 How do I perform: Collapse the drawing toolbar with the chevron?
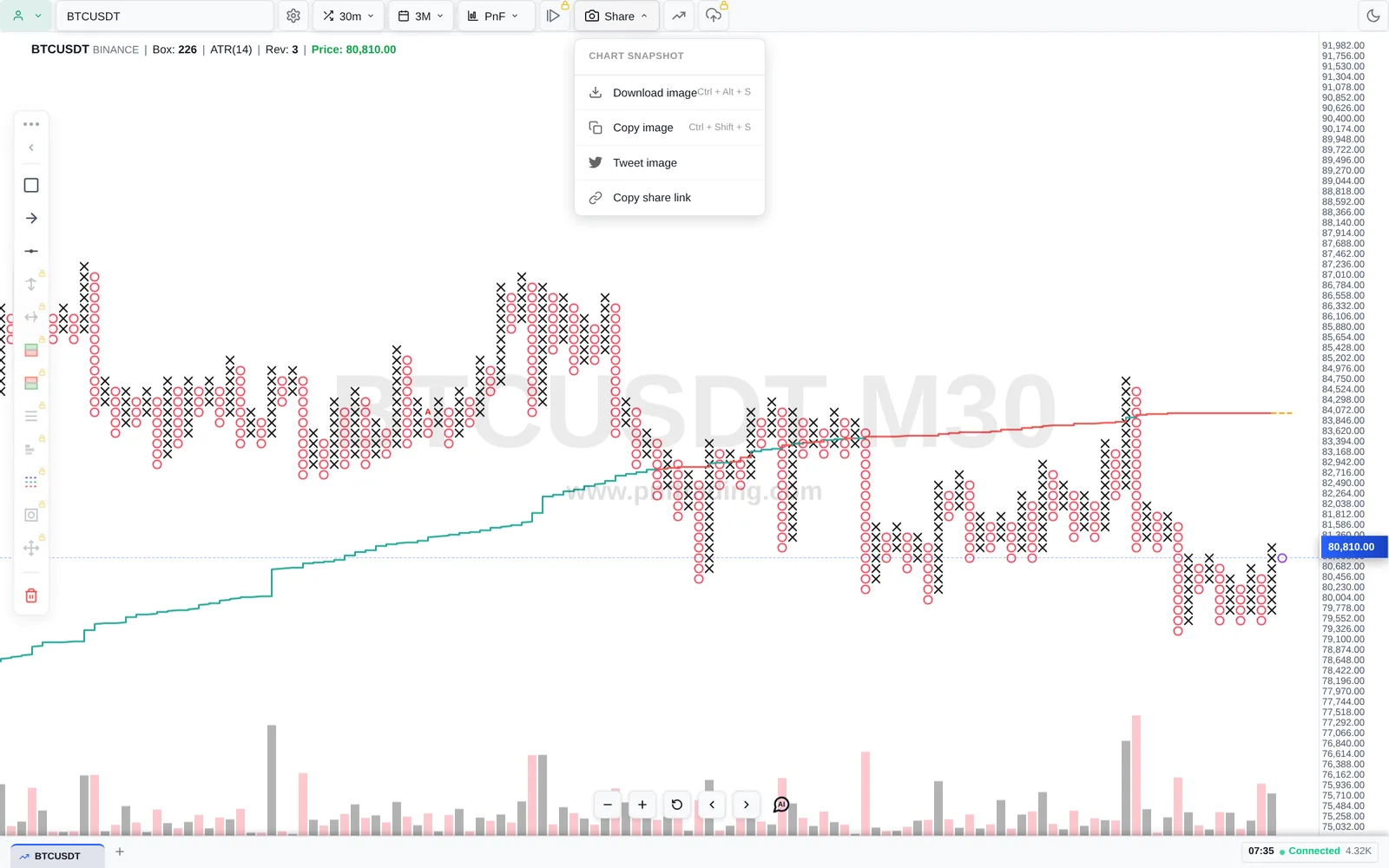pos(31,148)
